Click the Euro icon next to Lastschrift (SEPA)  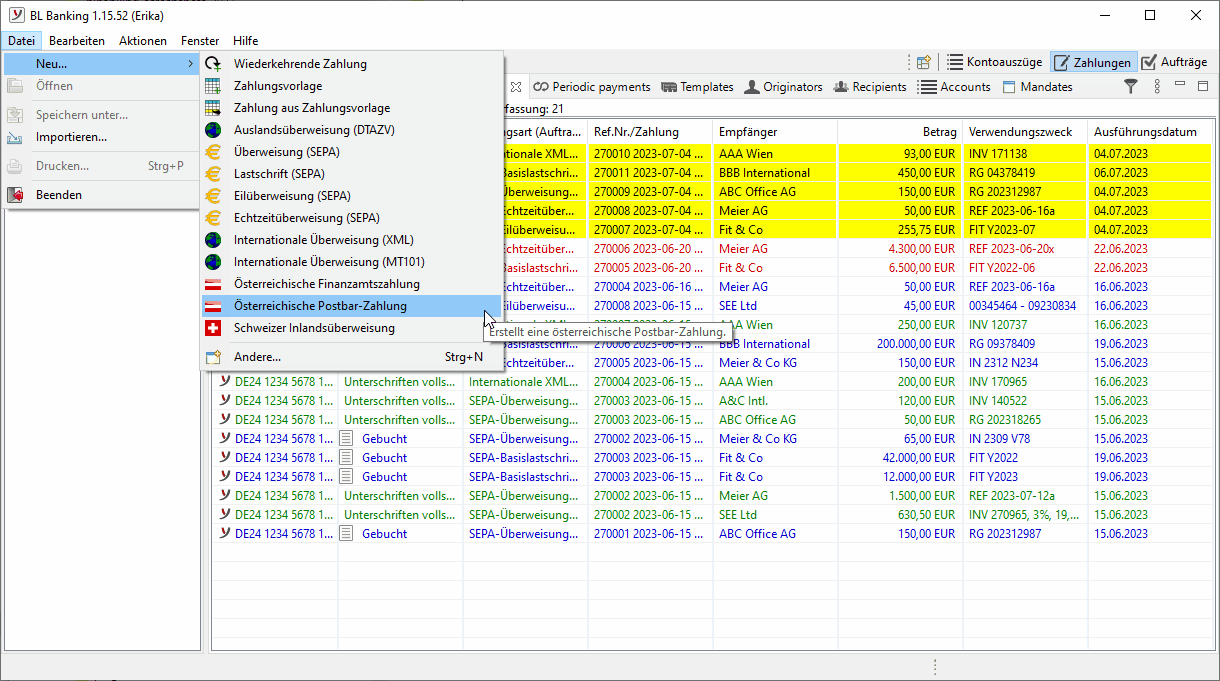(212, 174)
